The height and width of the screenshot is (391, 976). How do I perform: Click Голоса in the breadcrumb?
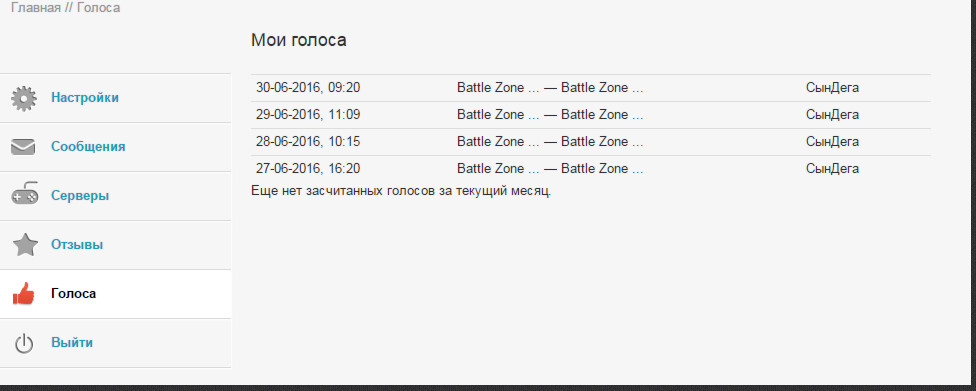98,8
